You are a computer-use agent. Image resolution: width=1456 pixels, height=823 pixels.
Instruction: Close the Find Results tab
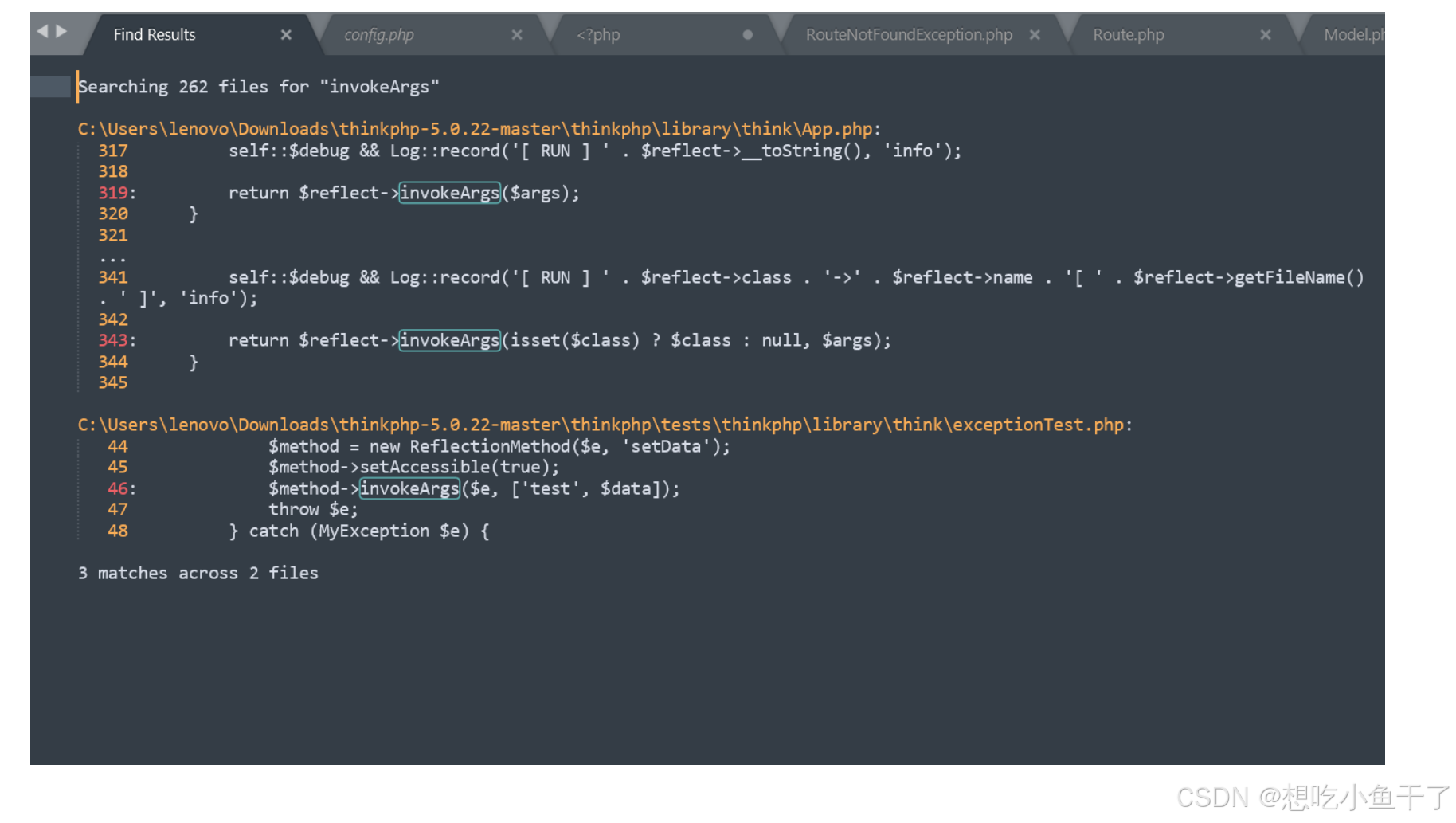click(x=286, y=35)
